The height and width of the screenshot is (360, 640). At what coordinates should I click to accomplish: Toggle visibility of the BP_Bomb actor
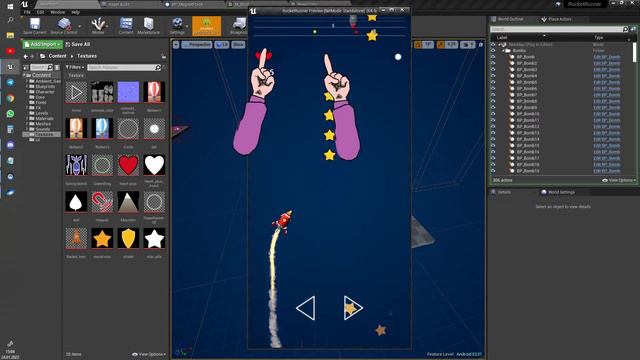493,57
